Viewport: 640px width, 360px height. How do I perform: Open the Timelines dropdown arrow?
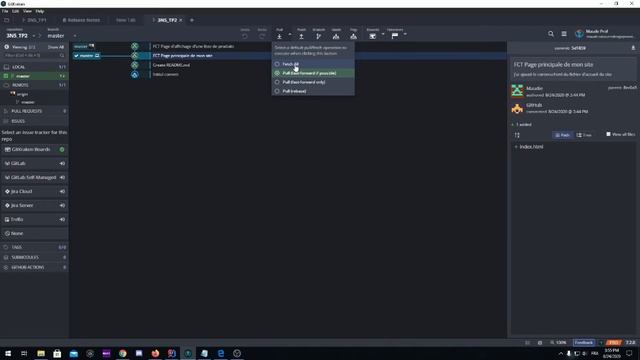tap(405, 34)
